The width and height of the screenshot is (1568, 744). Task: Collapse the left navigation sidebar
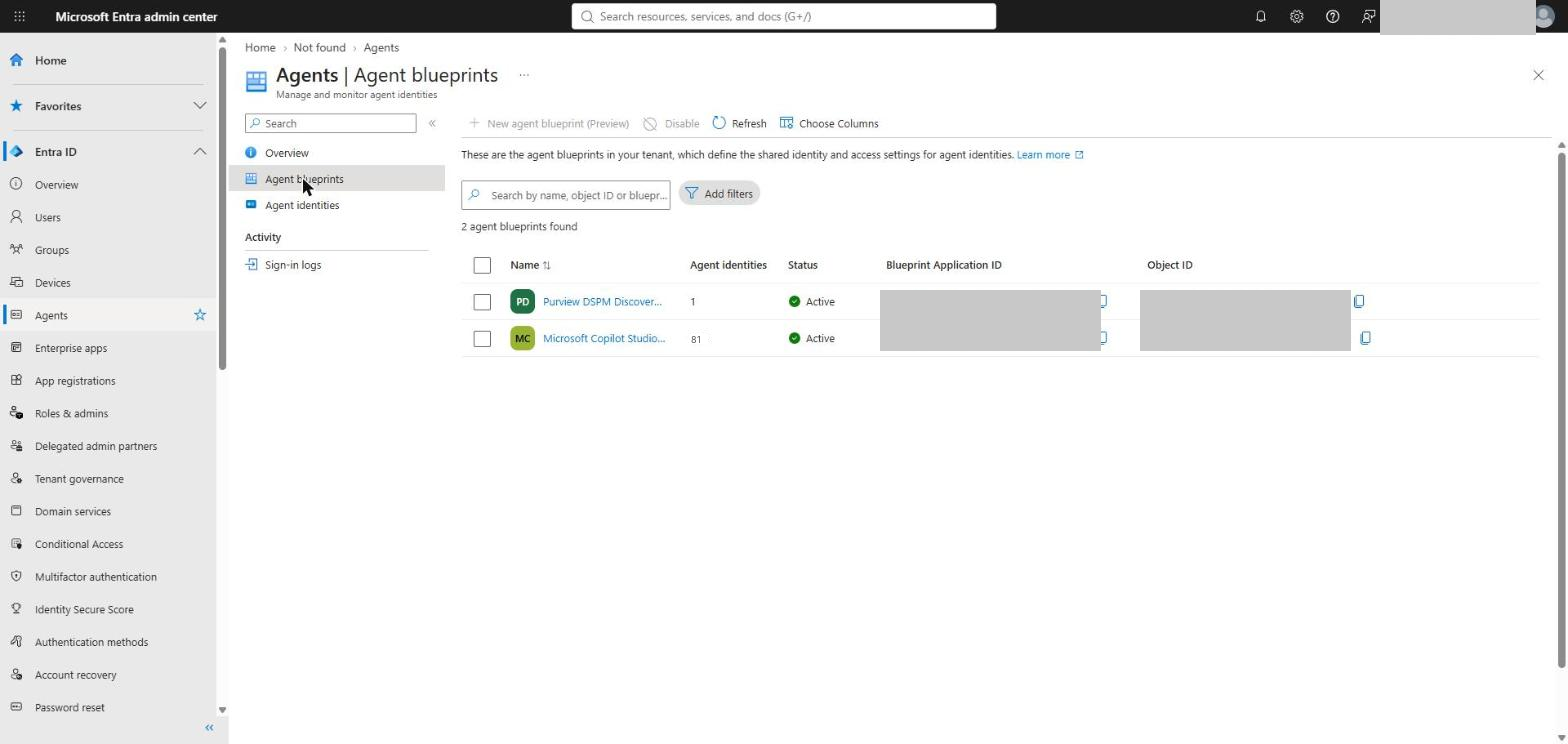tap(209, 728)
